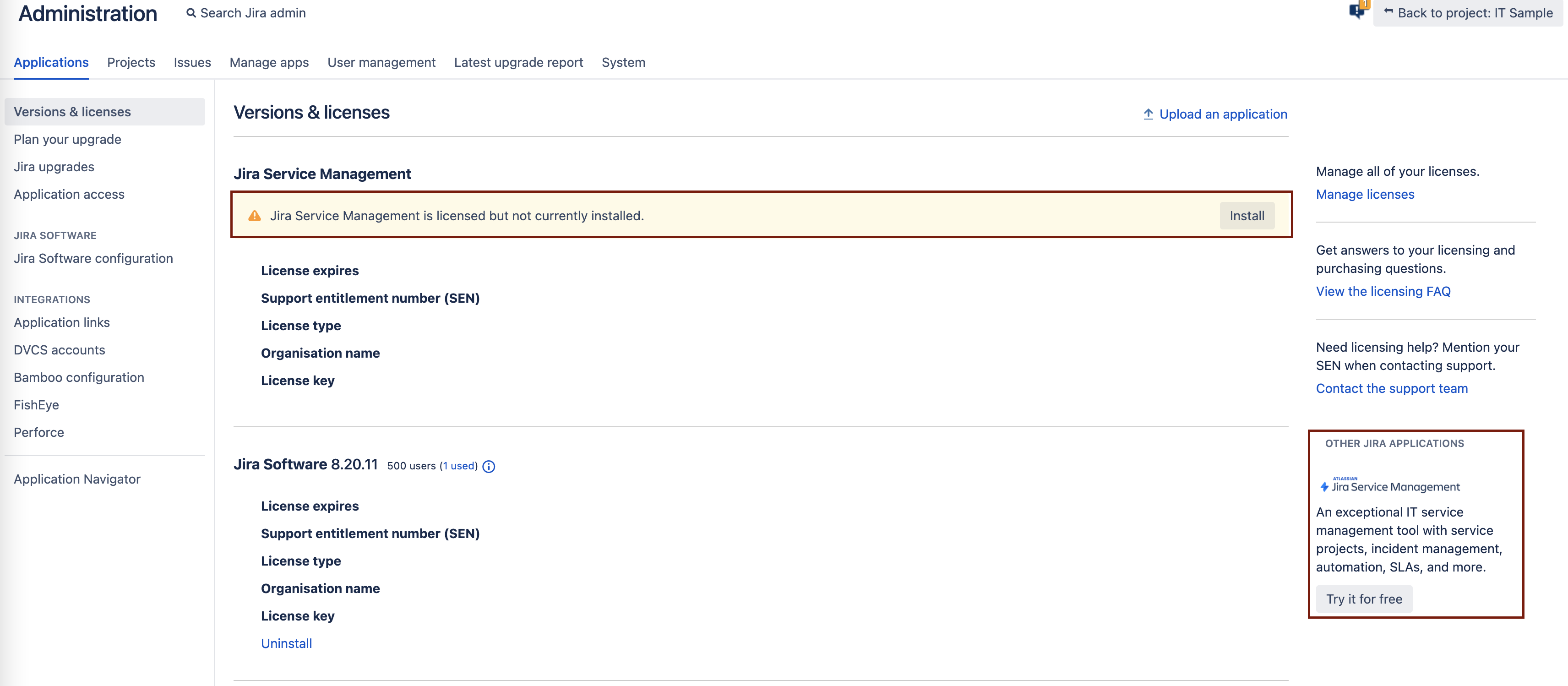
Task: Go back to project IT Sample
Action: coord(1468,13)
